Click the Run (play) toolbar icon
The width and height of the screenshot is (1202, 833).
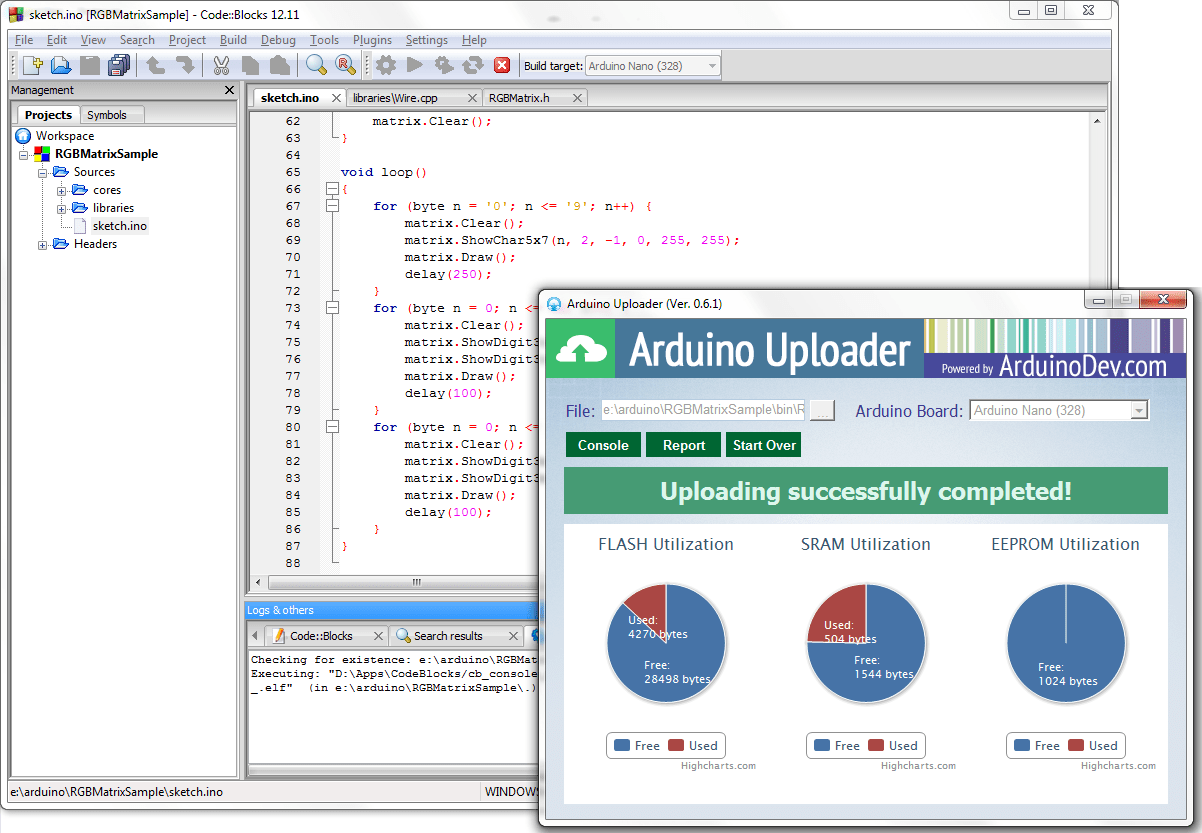pyautogui.click(x=414, y=64)
